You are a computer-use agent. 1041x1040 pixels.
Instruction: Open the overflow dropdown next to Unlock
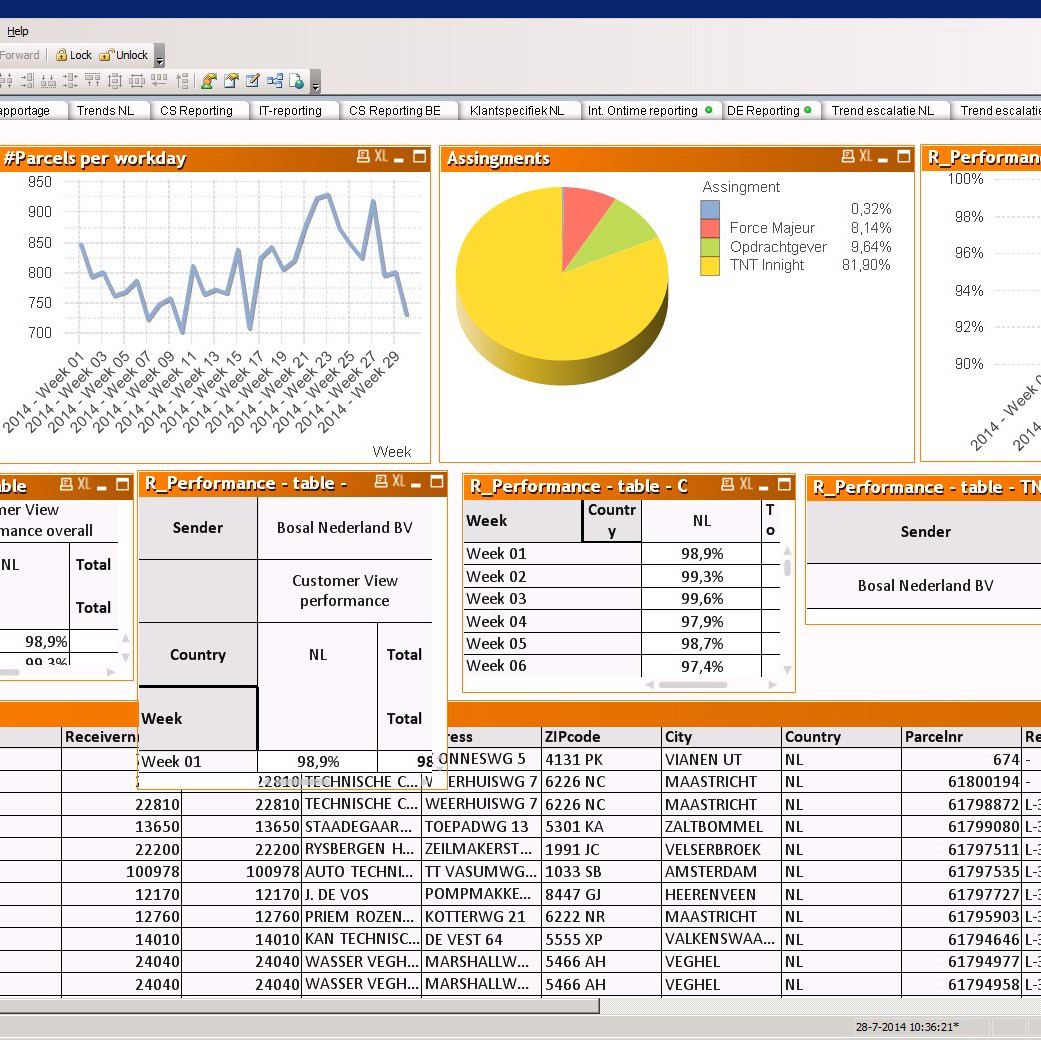pos(160,58)
